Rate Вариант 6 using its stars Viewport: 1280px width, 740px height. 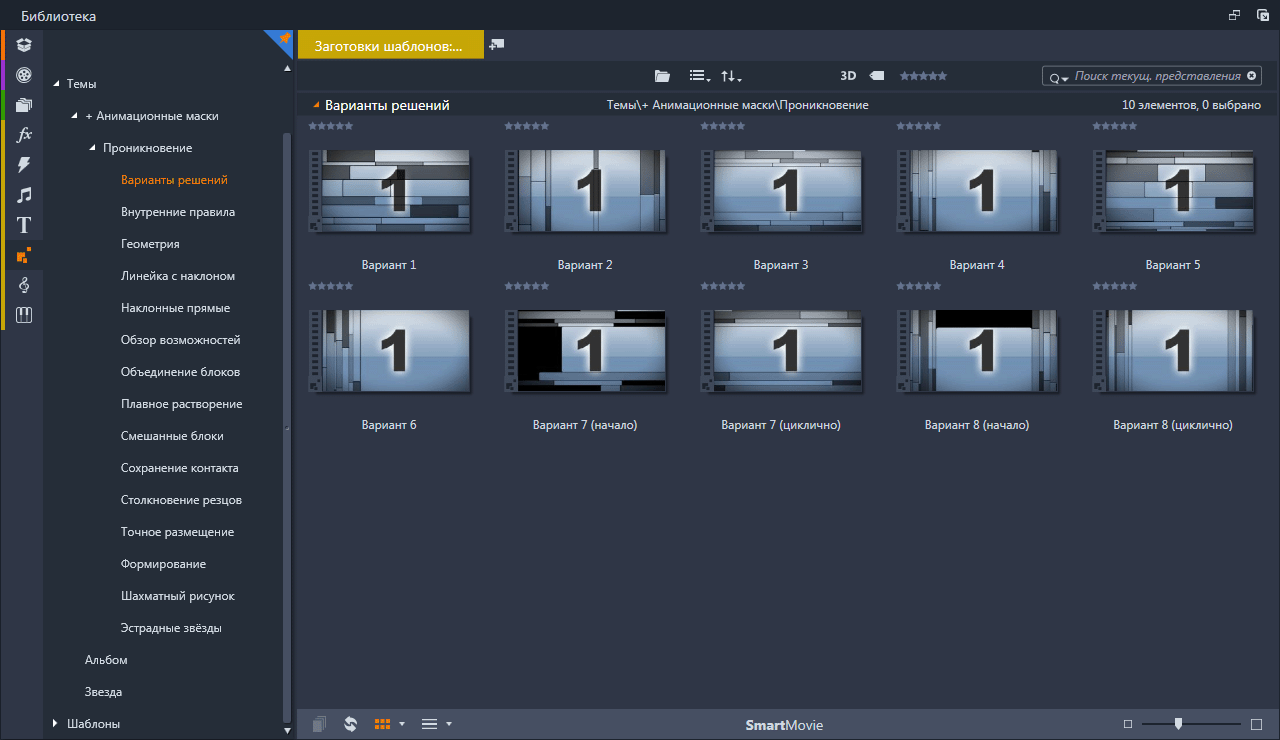point(331,287)
